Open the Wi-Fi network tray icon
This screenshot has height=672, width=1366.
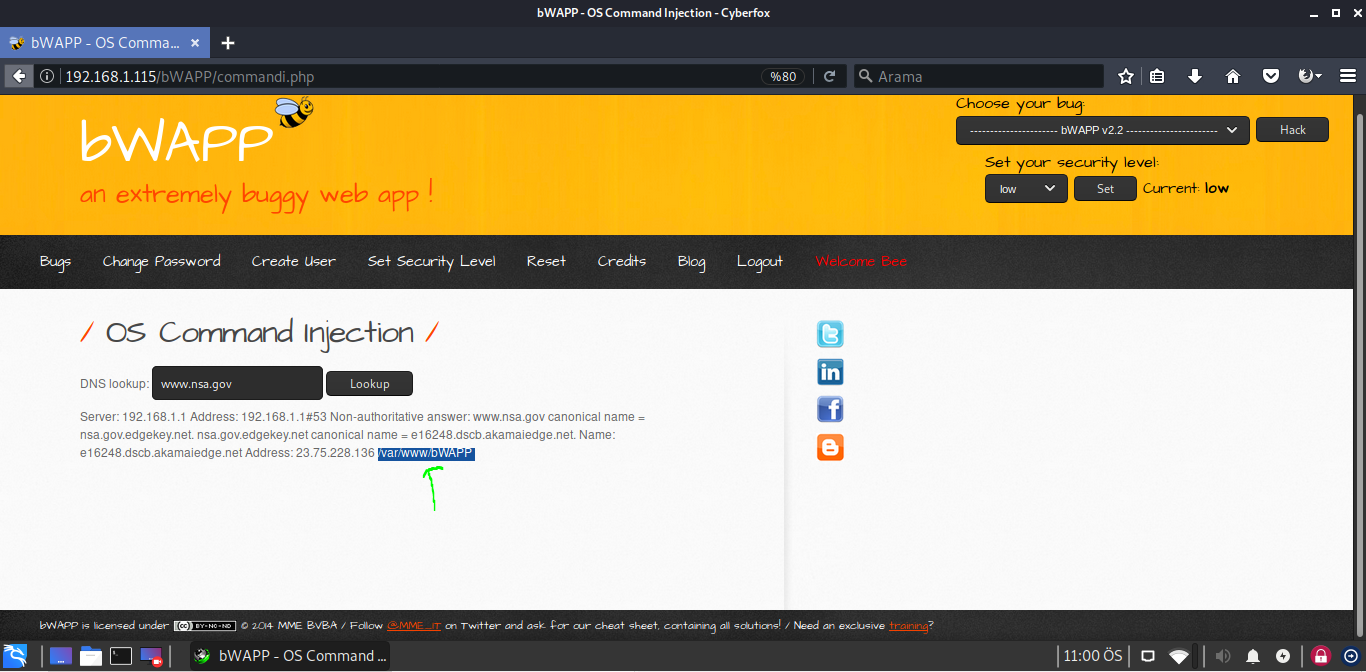1179,657
